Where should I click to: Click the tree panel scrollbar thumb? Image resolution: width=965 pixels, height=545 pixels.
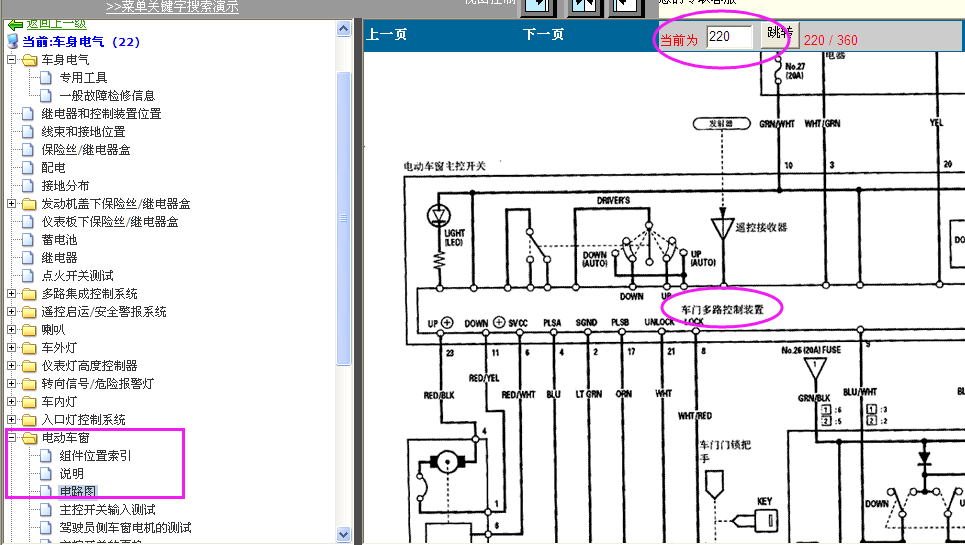pos(343,218)
